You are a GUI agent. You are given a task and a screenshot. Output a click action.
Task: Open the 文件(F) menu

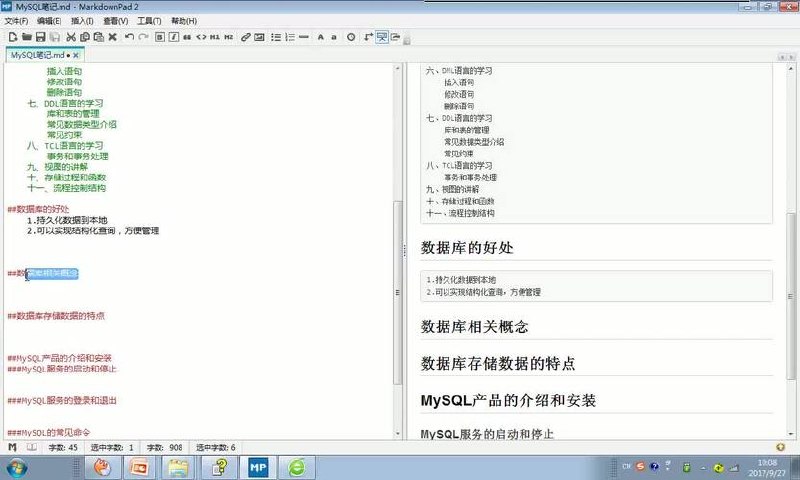(x=16, y=21)
